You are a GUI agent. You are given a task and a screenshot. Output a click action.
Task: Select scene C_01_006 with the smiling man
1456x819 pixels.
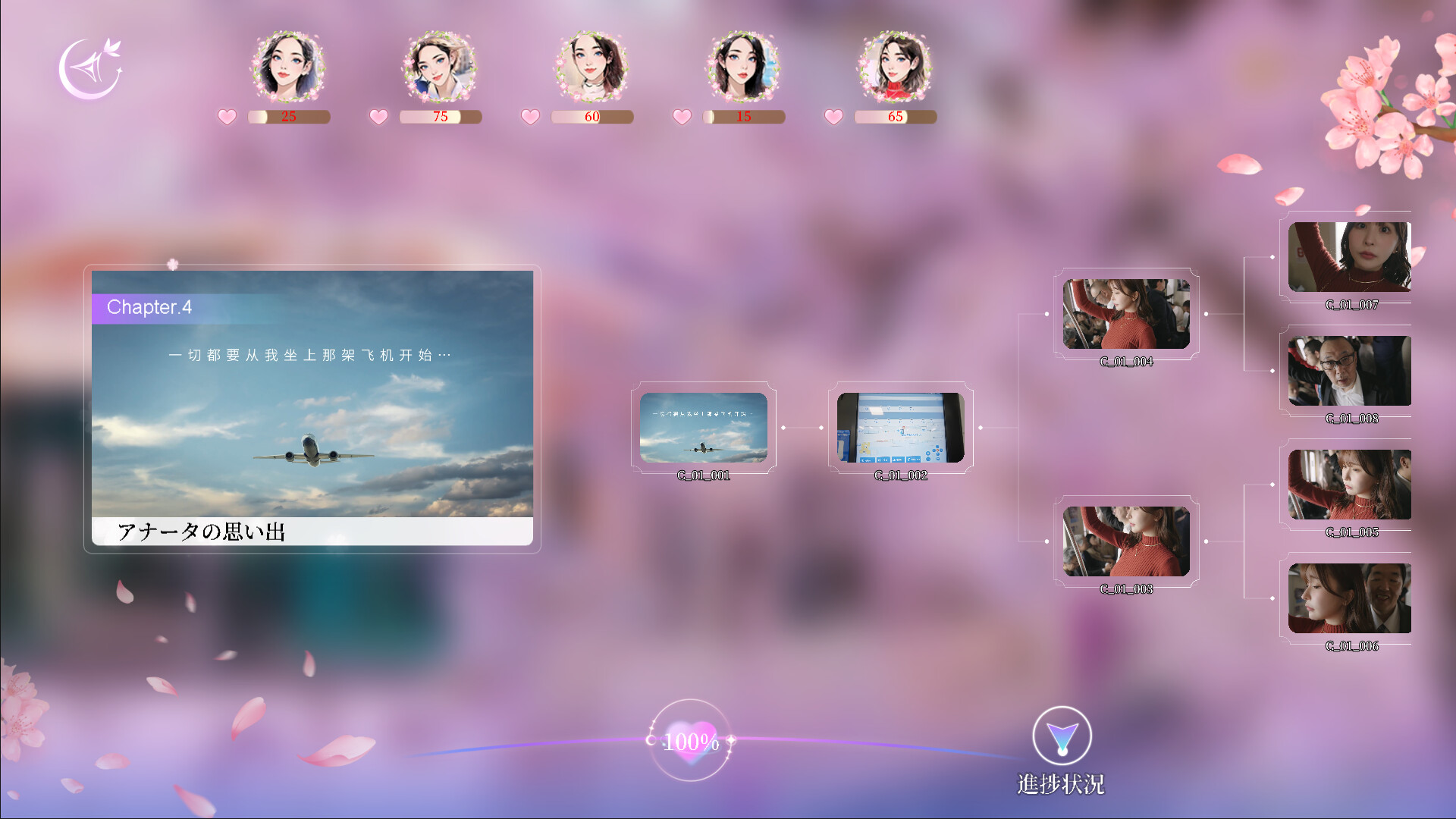pyautogui.click(x=1348, y=598)
